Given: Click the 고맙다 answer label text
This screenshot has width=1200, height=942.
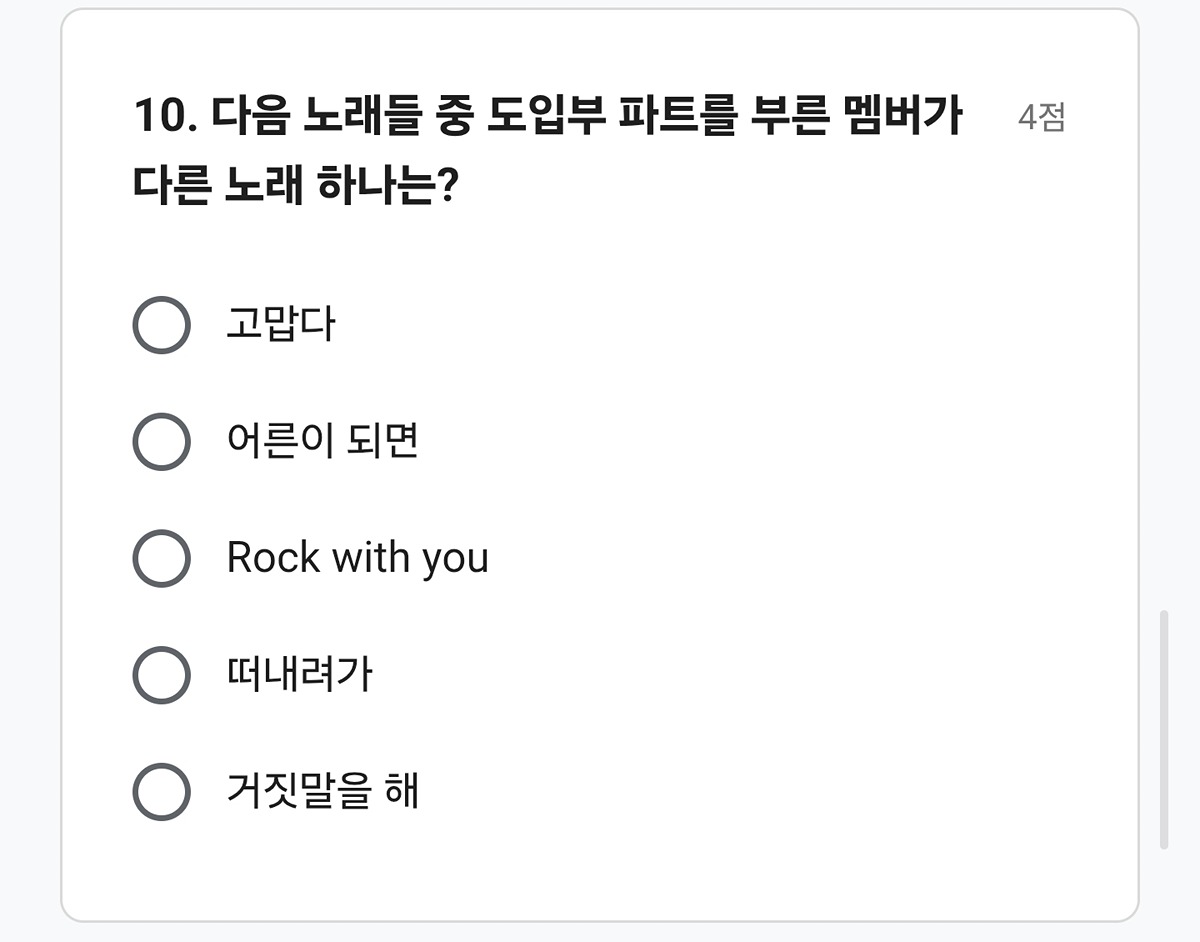Looking at the screenshot, I should click(281, 325).
